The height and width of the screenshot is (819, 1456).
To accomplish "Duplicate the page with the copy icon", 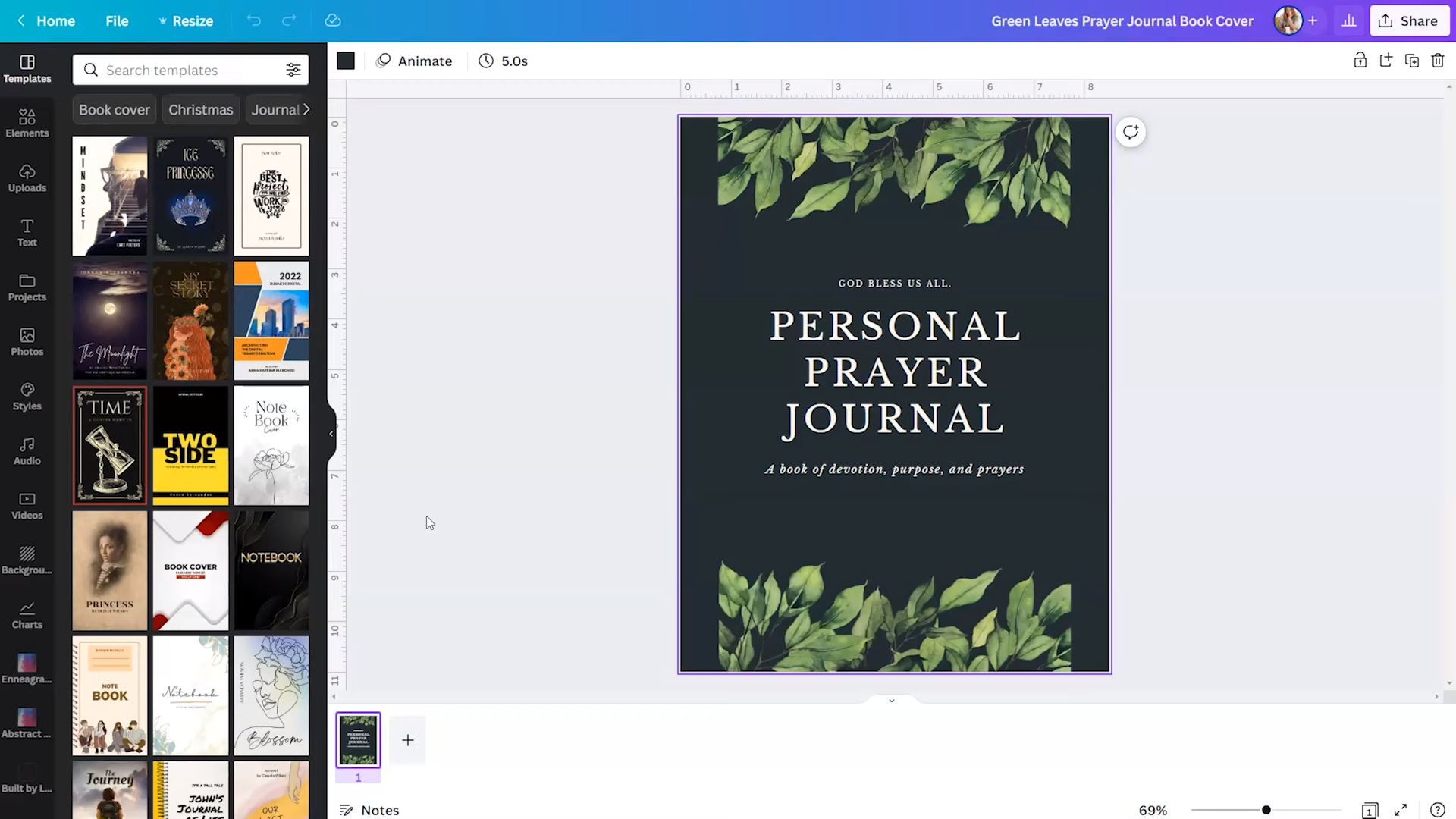I will point(1412,61).
